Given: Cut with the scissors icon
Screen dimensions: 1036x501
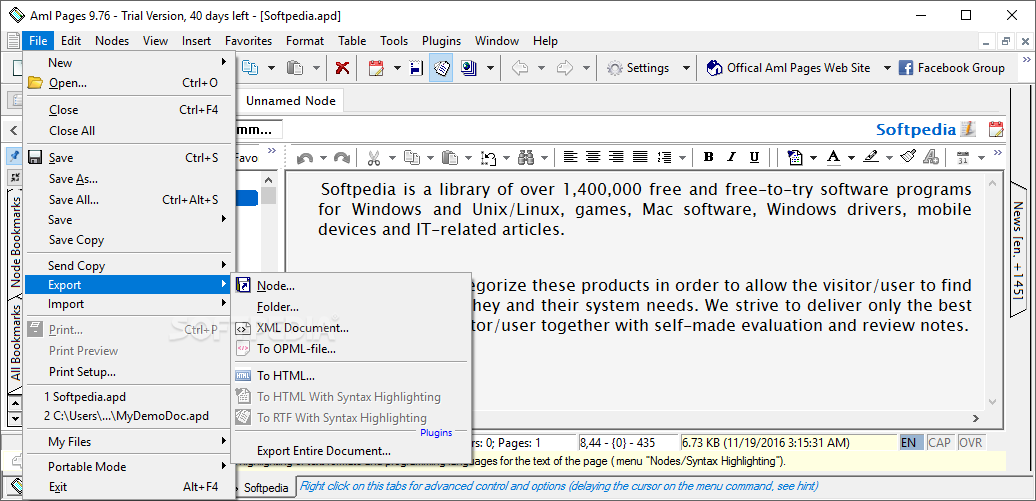Looking at the screenshot, I should [373, 157].
